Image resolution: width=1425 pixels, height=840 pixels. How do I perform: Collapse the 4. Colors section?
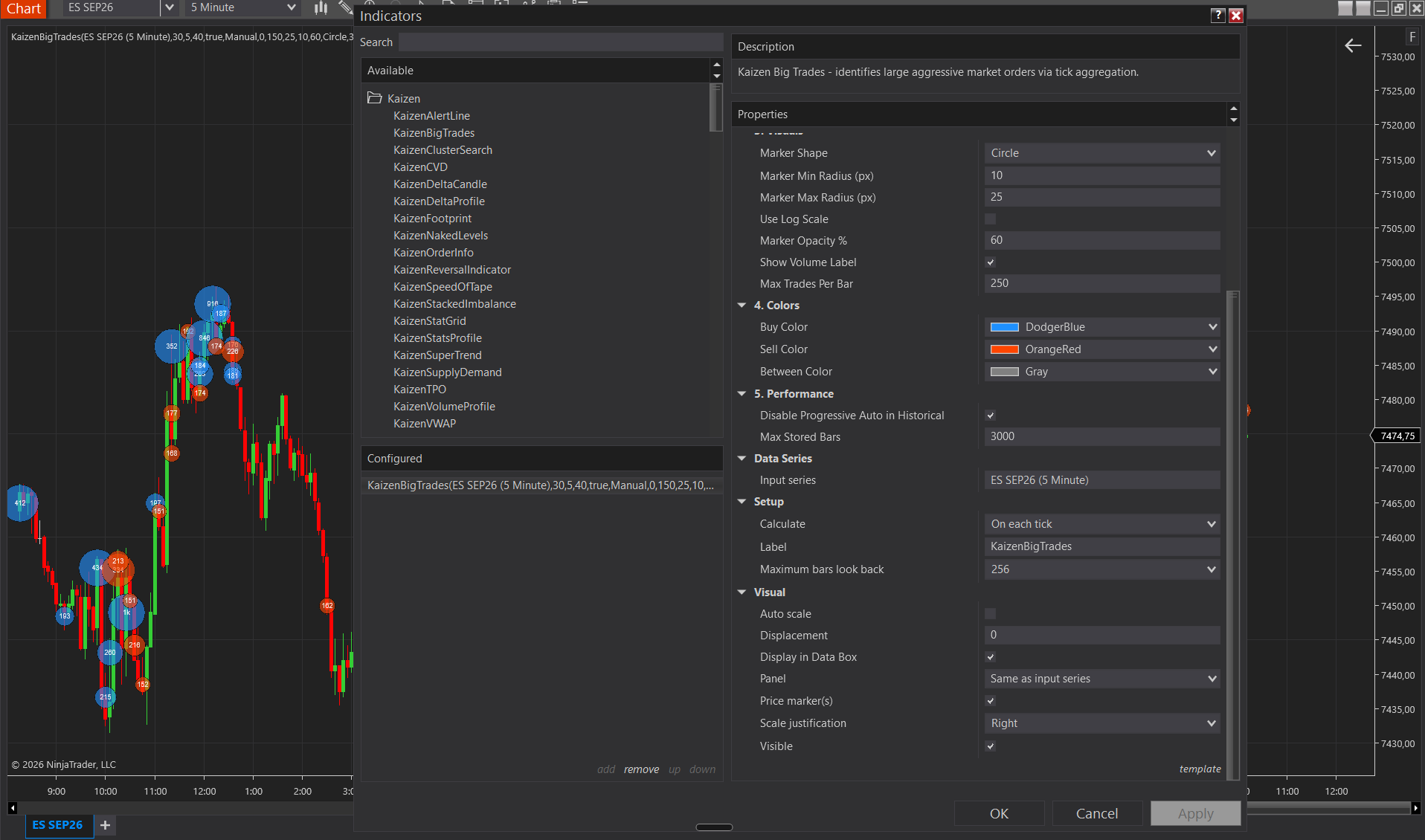(742, 306)
